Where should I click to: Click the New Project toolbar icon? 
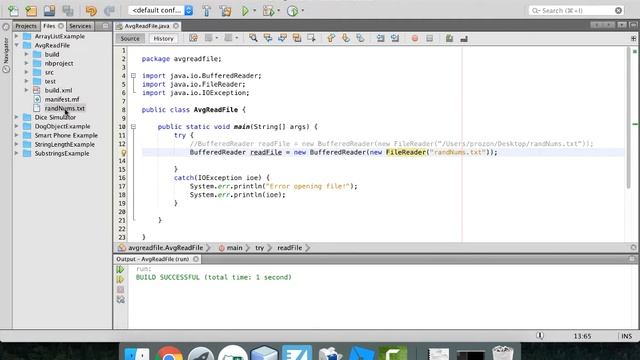pos(31,11)
